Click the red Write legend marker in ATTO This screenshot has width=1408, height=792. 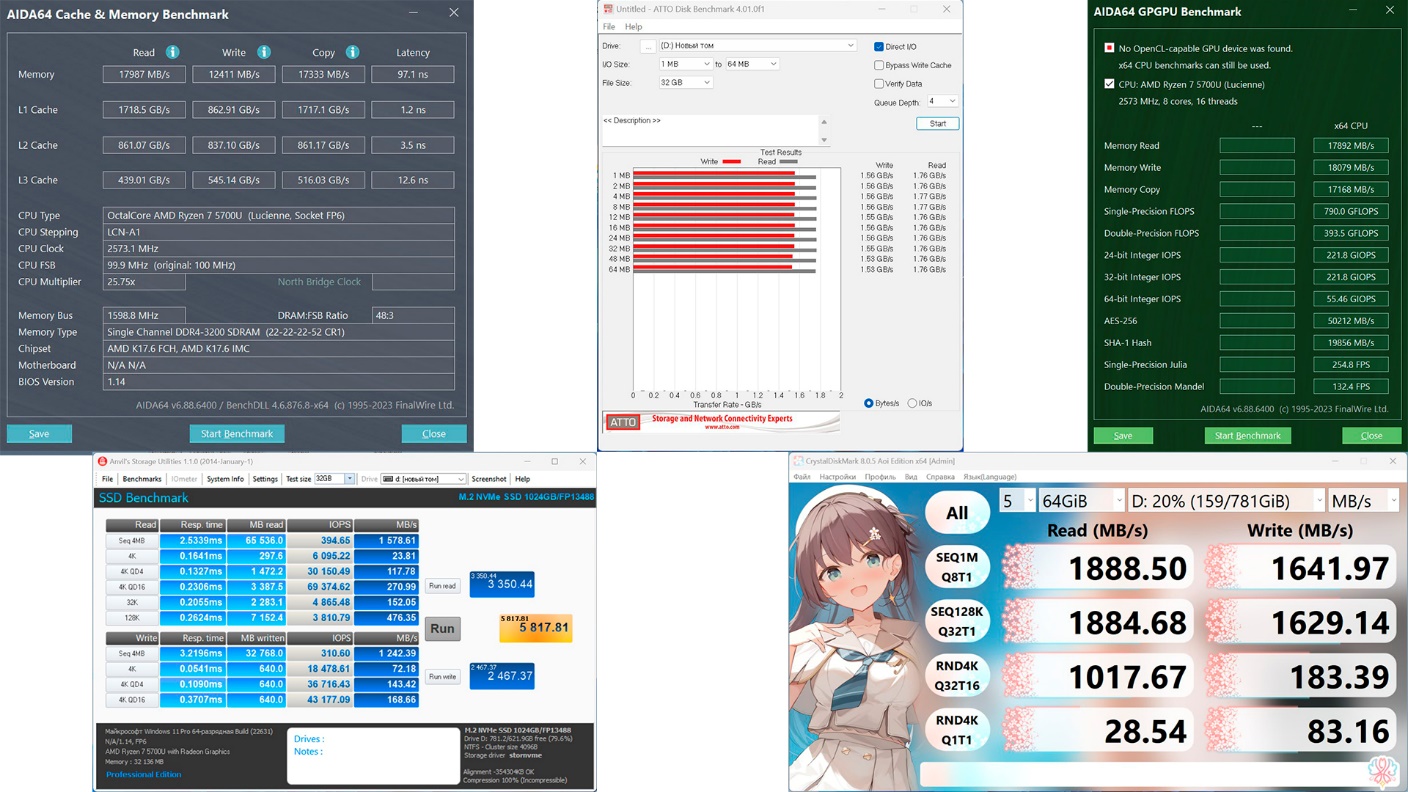(x=731, y=162)
